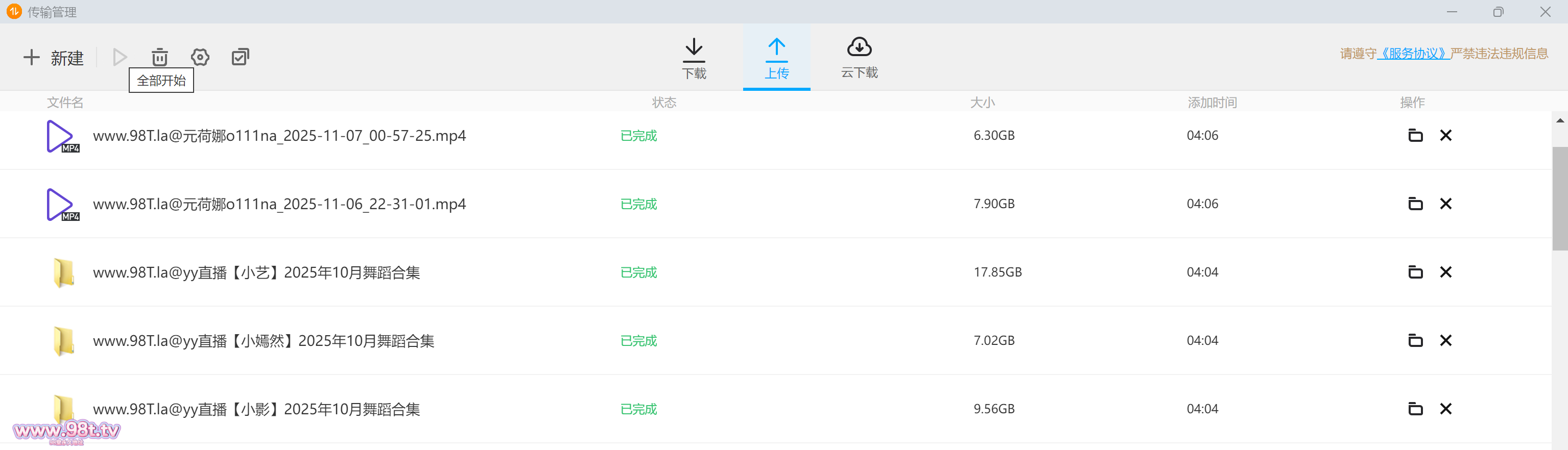
Task: Open the location of the 7.02GB folder
Action: point(1415,340)
